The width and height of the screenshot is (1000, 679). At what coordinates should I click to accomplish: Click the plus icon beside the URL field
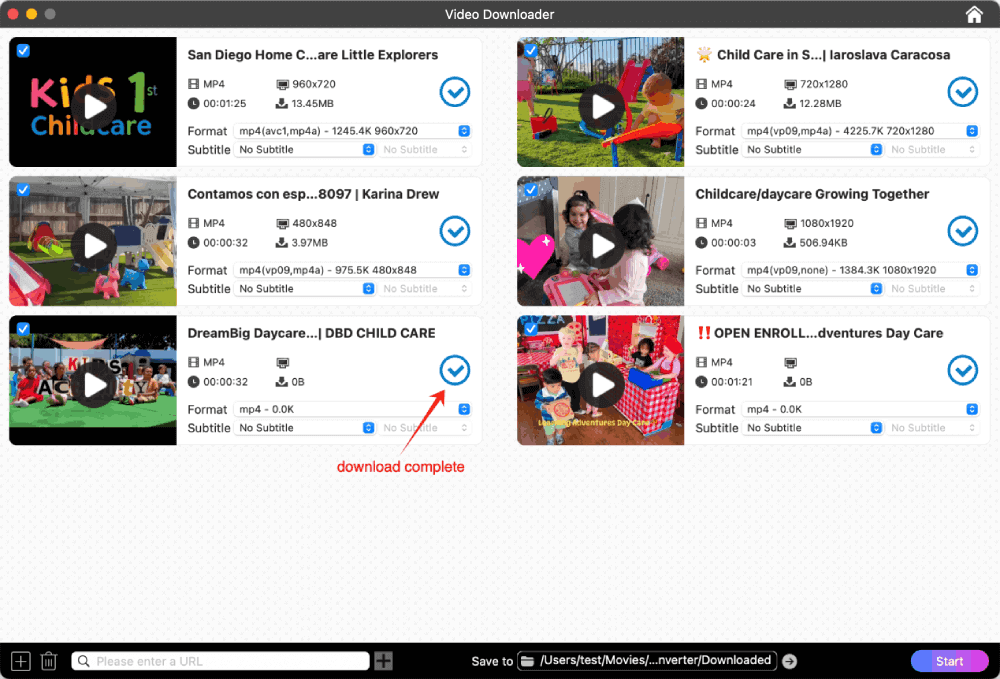[x=383, y=661]
